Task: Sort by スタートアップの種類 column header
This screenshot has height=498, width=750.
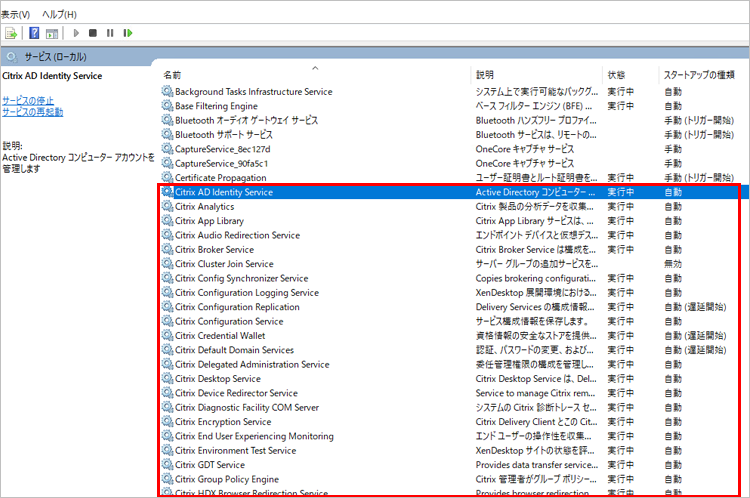Action: click(x=699, y=75)
